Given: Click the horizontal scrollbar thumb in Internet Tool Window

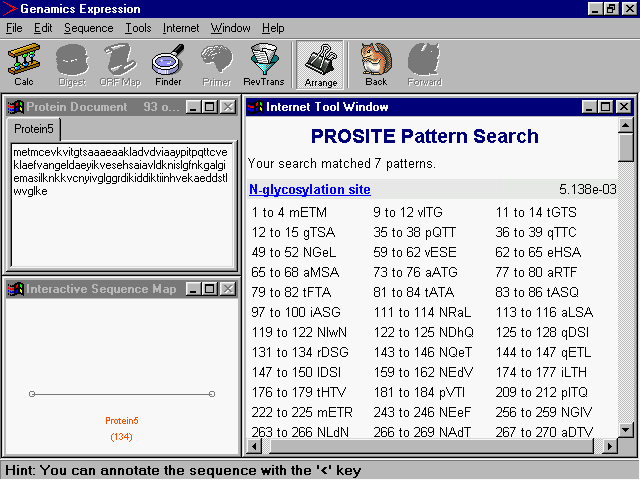Looking at the screenshot, I should [x=431, y=446].
